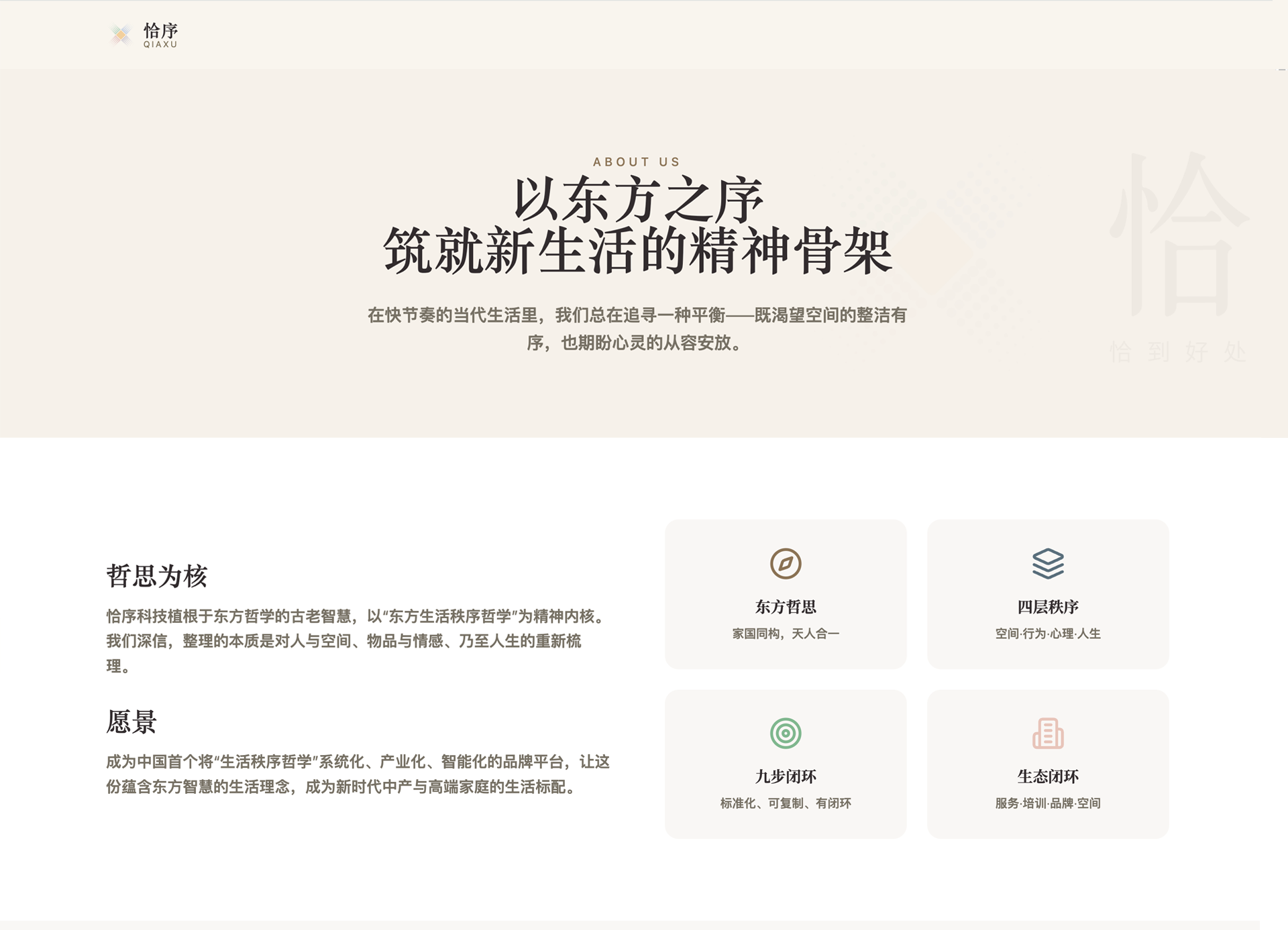Click the QIAXU text under the logo

coord(160,45)
